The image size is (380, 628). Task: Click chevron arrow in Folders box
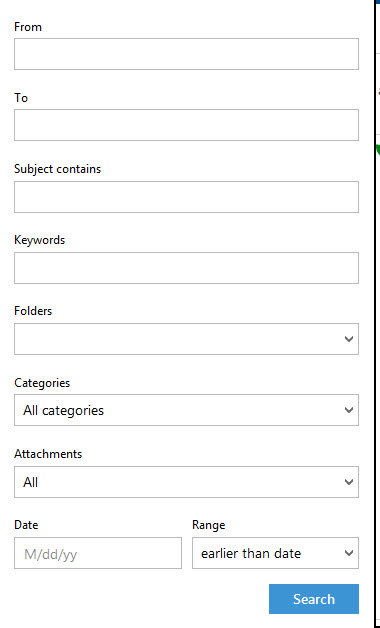point(349,339)
